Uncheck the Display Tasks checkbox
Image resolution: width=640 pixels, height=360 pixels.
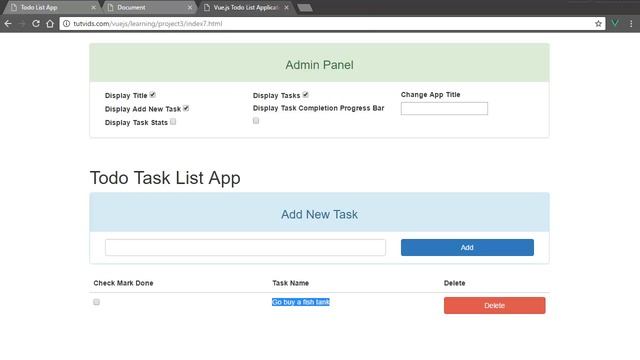coord(305,95)
